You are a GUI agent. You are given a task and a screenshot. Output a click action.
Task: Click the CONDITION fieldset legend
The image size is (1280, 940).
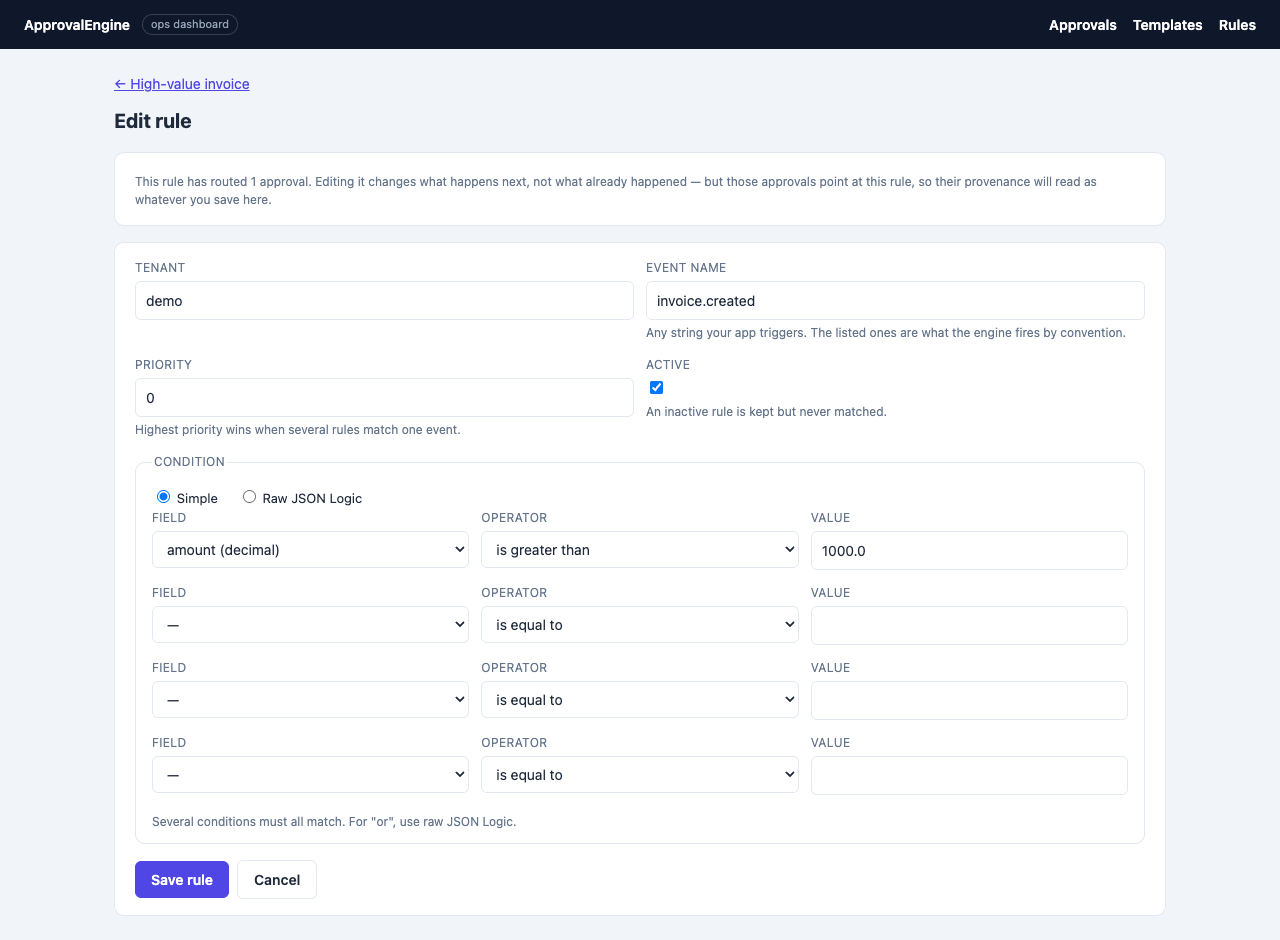[x=189, y=462]
